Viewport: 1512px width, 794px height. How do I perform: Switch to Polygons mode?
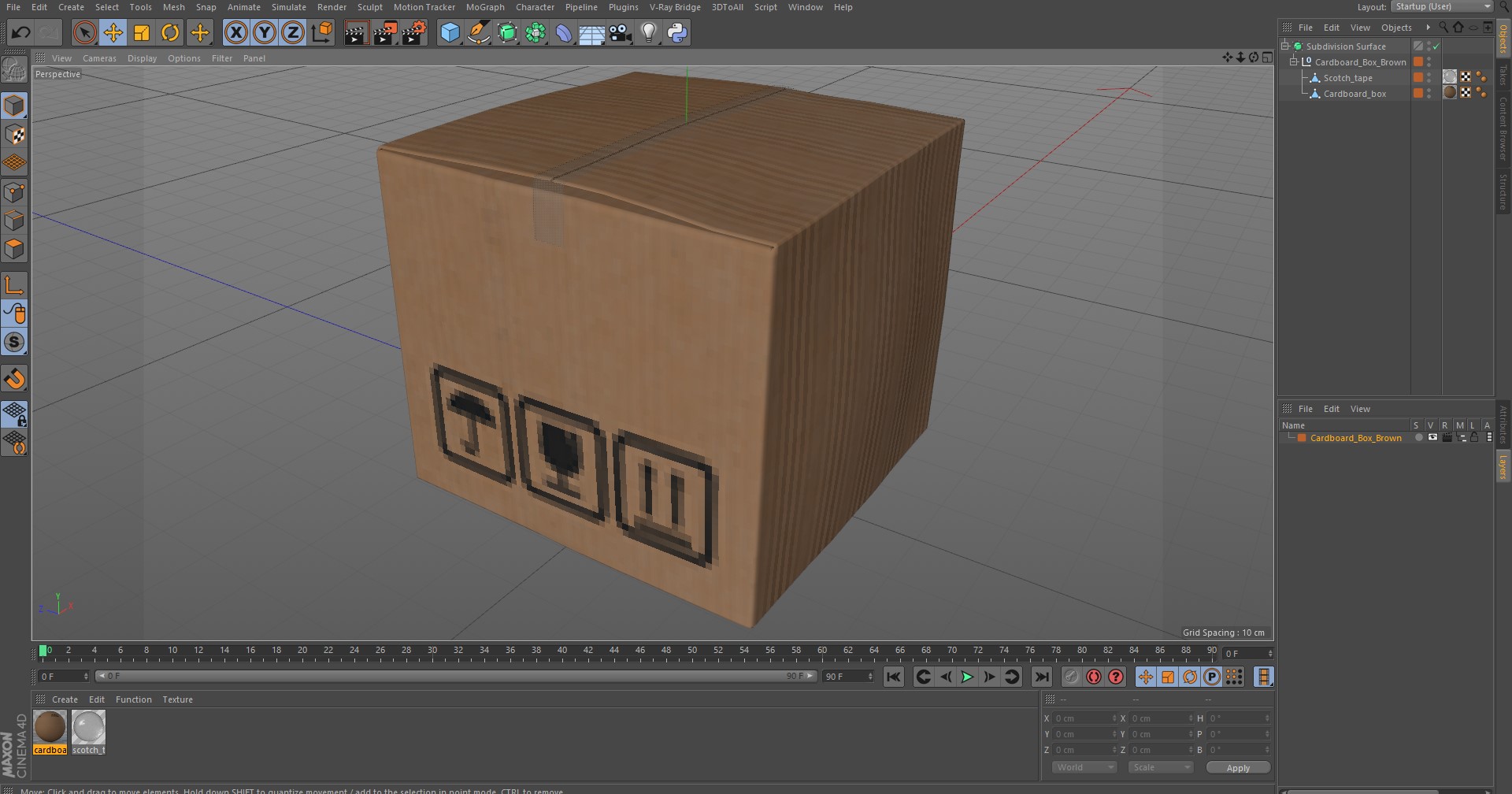(14, 249)
